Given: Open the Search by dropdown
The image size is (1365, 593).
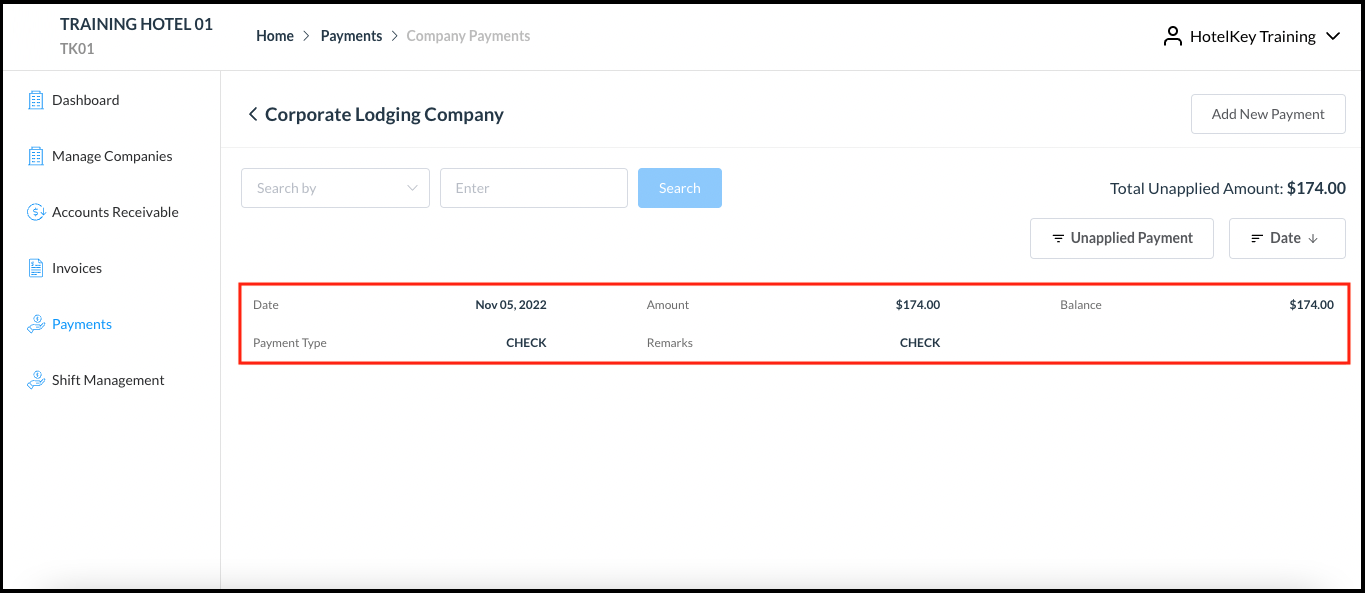Looking at the screenshot, I should coord(335,188).
